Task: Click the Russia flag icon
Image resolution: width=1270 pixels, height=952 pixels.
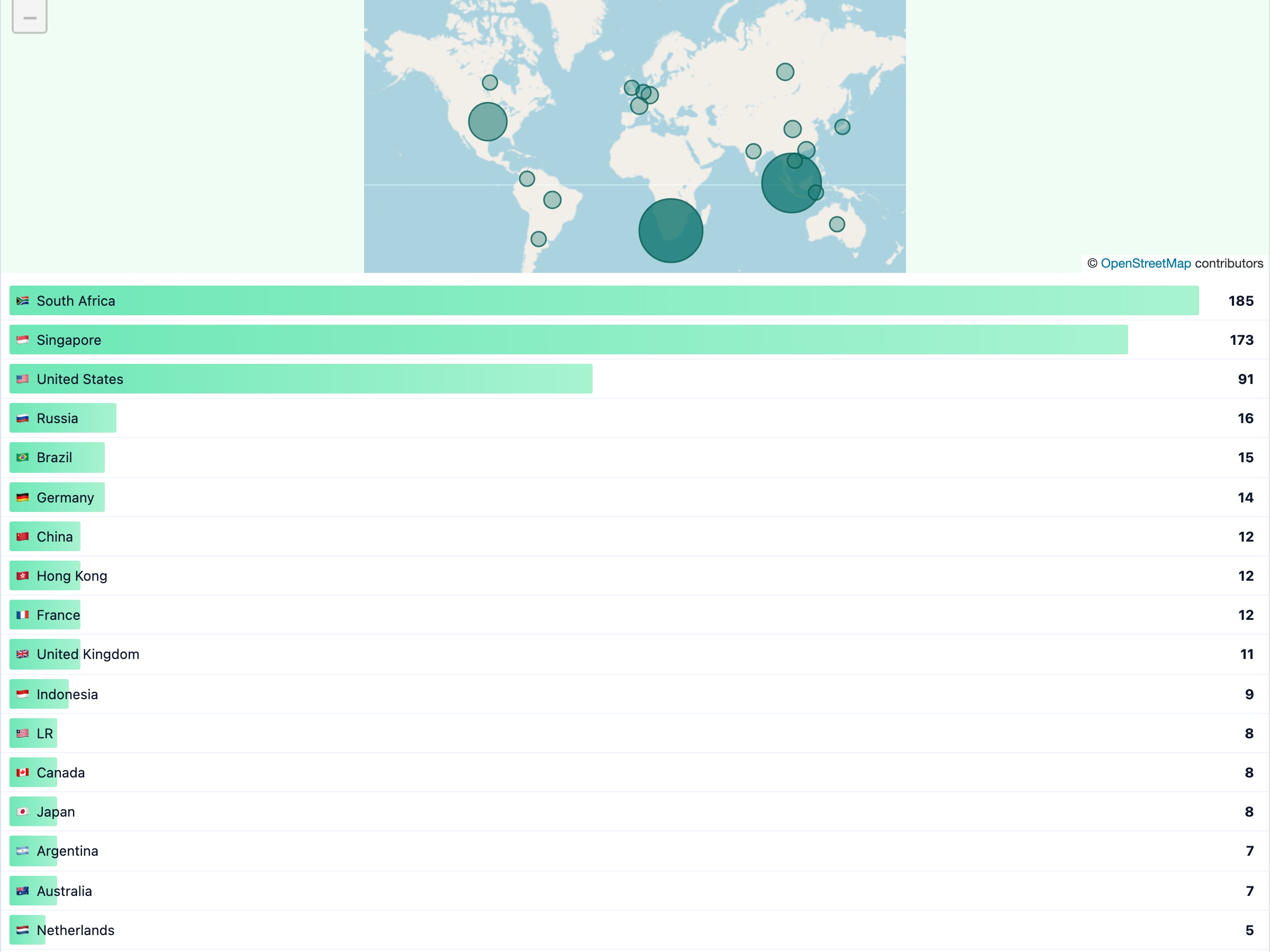Action: (22, 418)
